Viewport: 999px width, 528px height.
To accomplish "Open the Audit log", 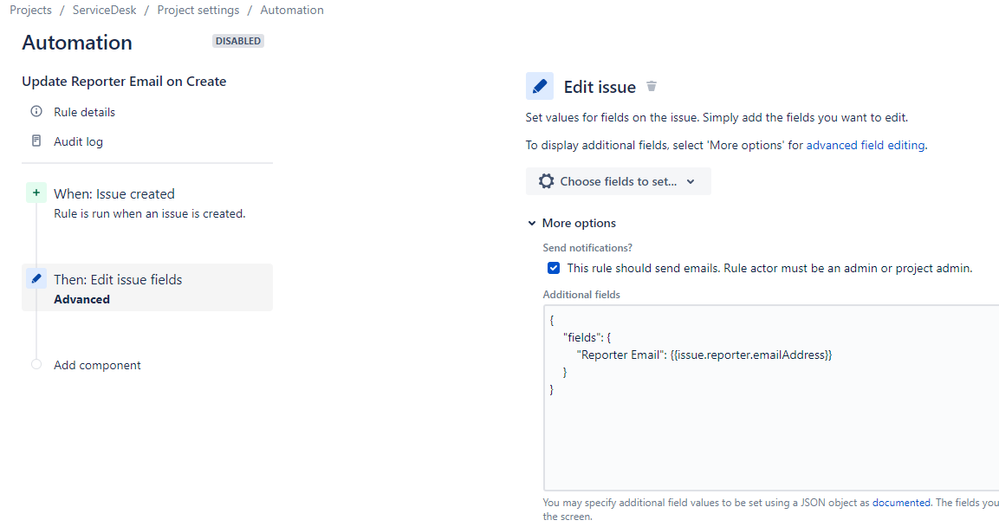I will click(78, 141).
